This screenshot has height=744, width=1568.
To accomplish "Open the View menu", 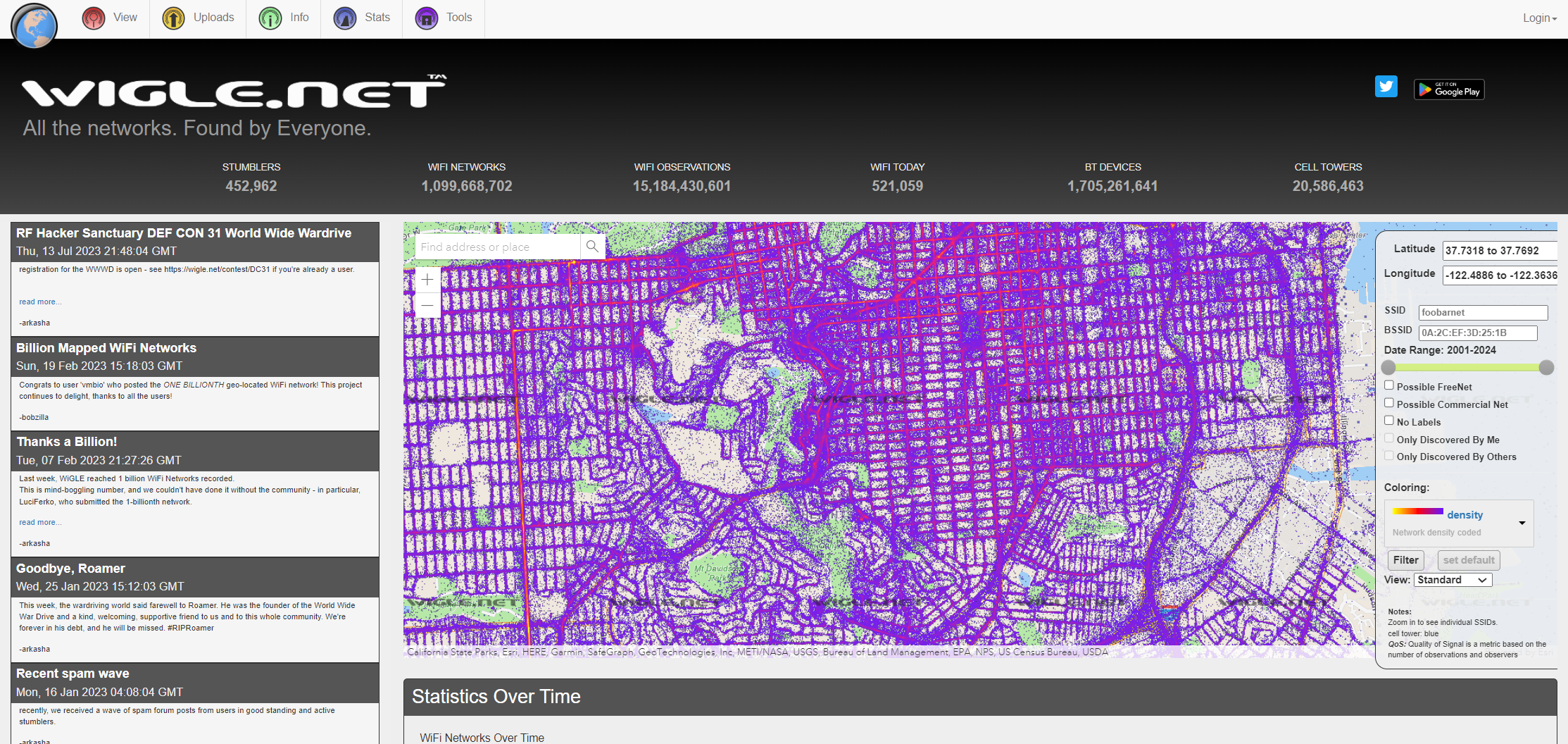I will (110, 18).
